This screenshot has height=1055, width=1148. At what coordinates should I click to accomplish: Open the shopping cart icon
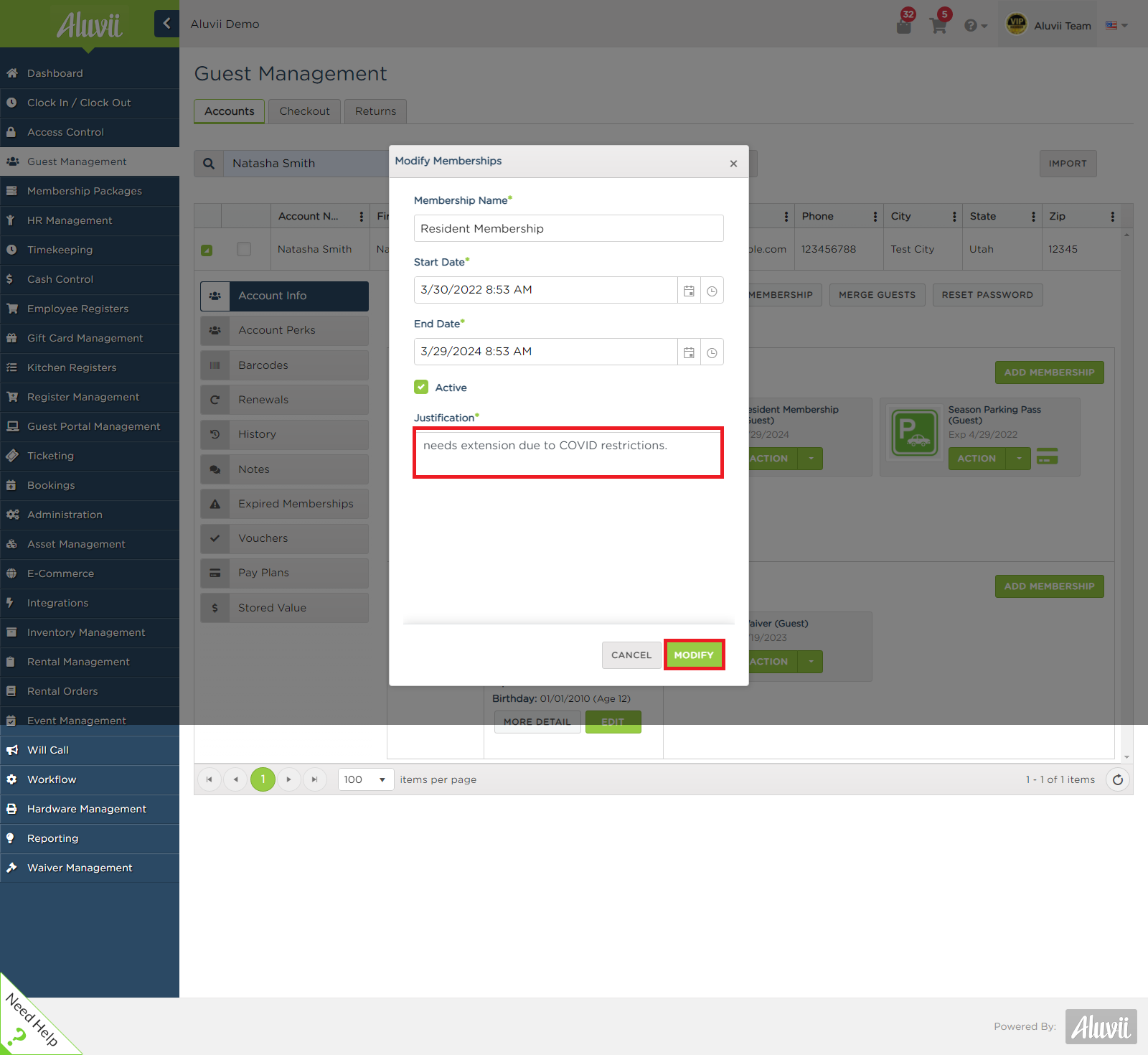pos(938,26)
